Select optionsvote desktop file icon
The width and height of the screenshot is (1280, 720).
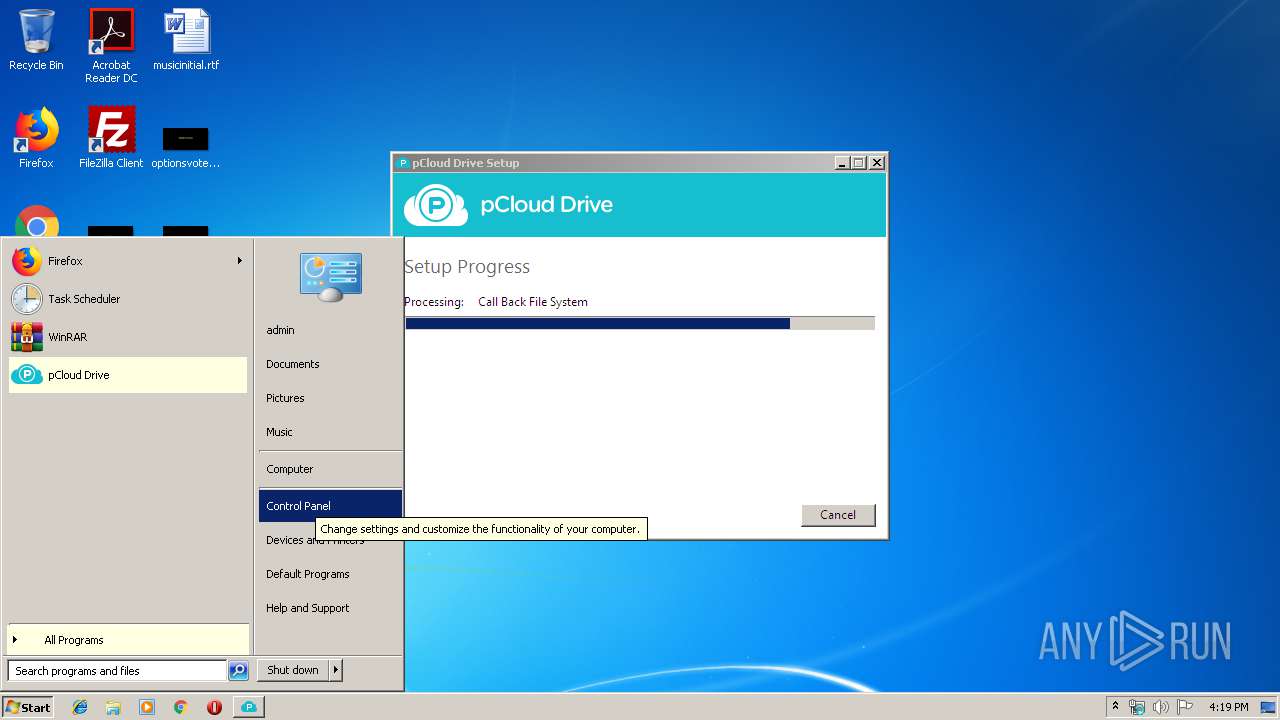point(186,146)
